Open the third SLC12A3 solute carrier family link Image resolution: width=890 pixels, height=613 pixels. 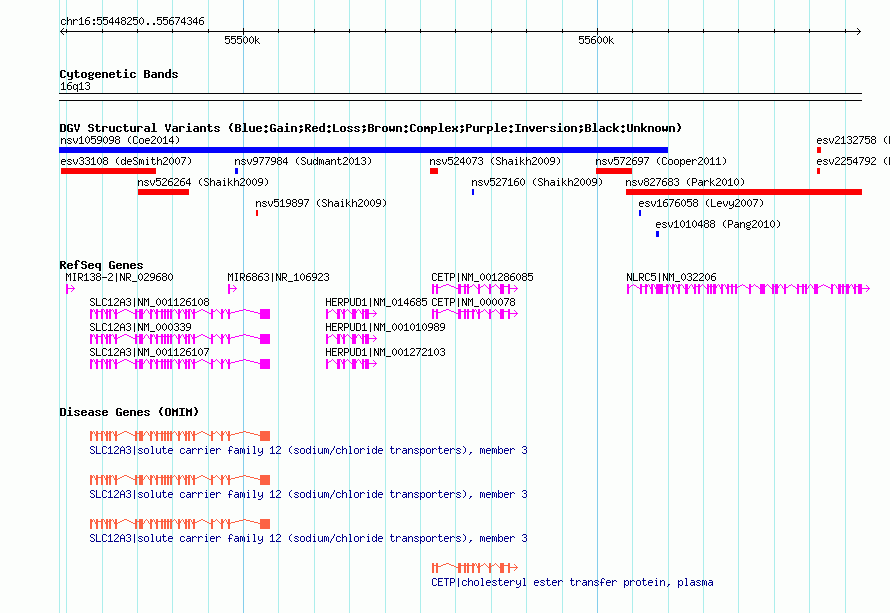(x=308, y=539)
